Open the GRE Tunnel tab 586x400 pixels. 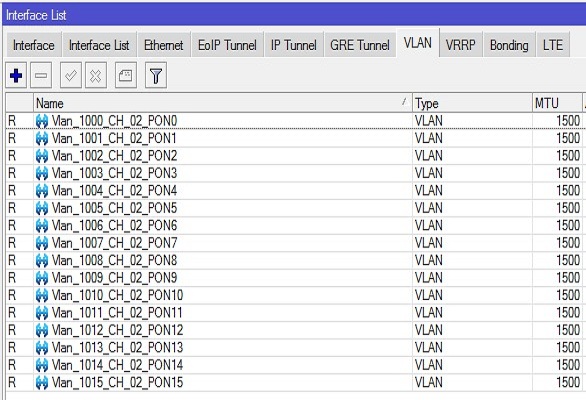[x=360, y=45]
